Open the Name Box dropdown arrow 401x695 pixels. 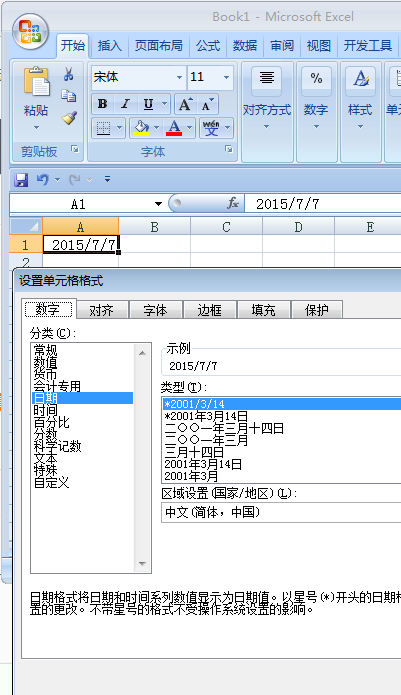click(x=158, y=204)
